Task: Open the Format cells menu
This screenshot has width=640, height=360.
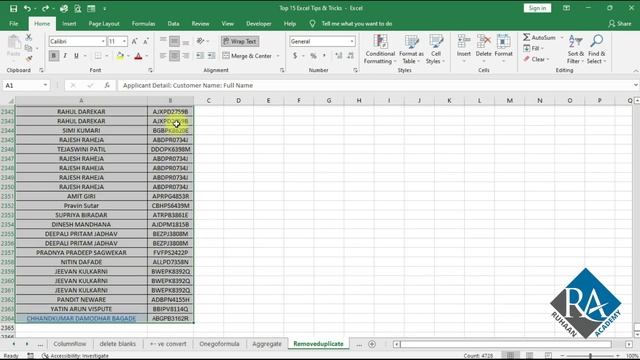Action: click(x=503, y=49)
